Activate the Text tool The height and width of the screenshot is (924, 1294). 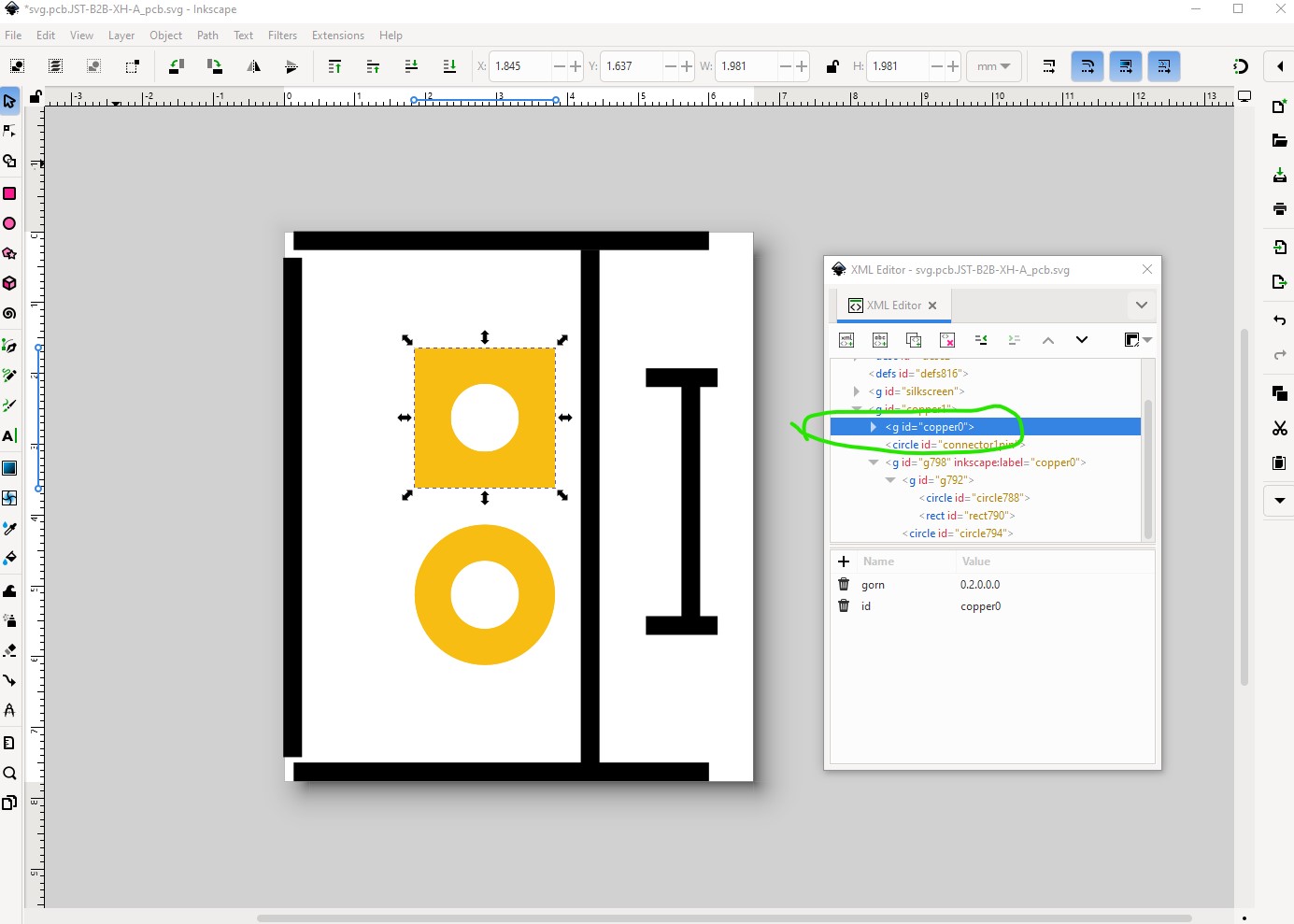tap(9, 436)
